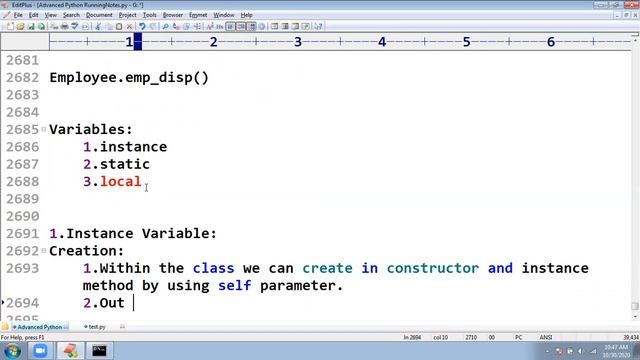The width and height of the screenshot is (640, 360).
Task: Click the word 'constructor' on line 2693
Action: (433, 268)
